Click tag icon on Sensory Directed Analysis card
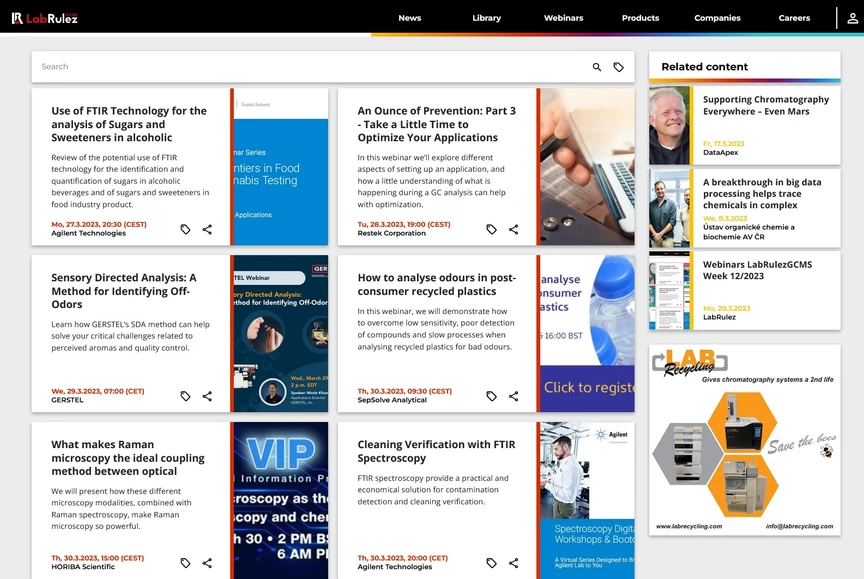 tap(185, 396)
